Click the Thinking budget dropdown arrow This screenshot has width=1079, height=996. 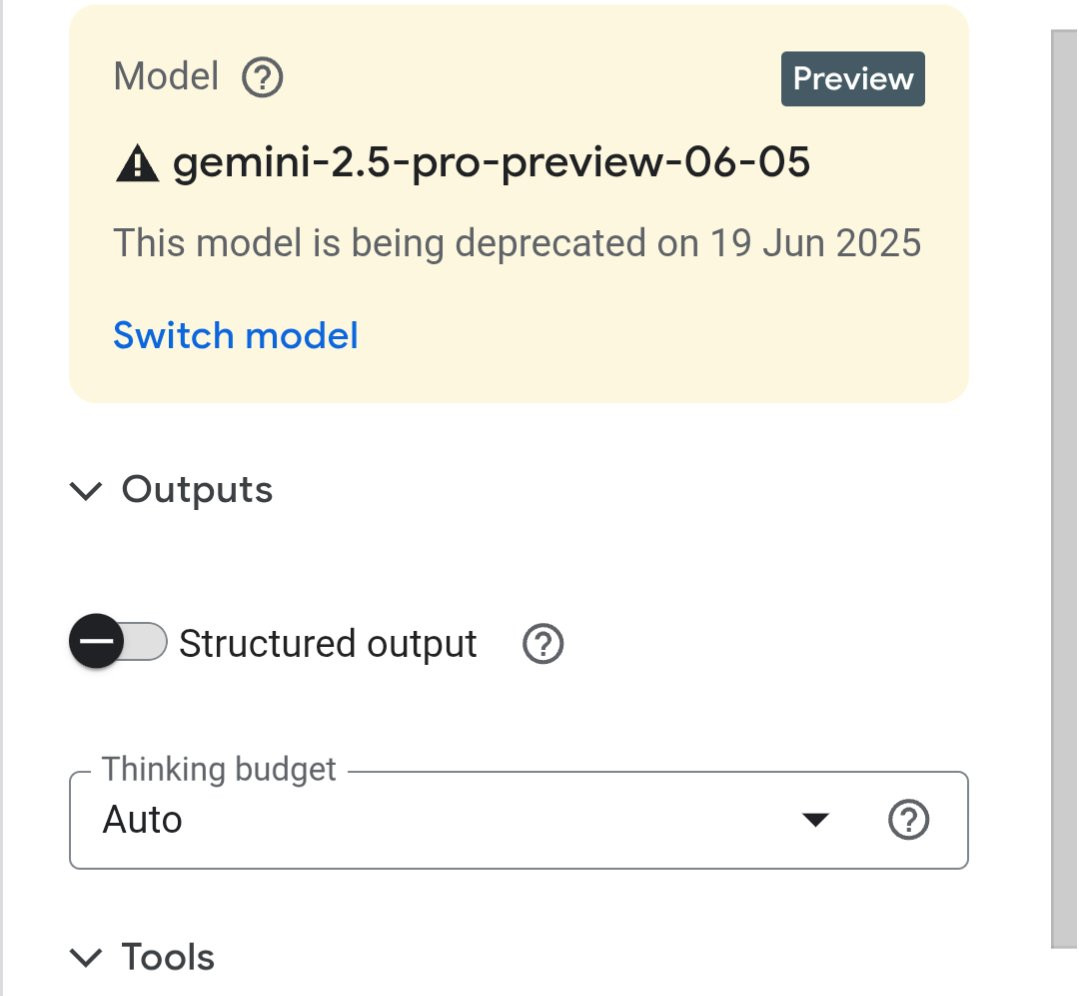click(x=816, y=820)
